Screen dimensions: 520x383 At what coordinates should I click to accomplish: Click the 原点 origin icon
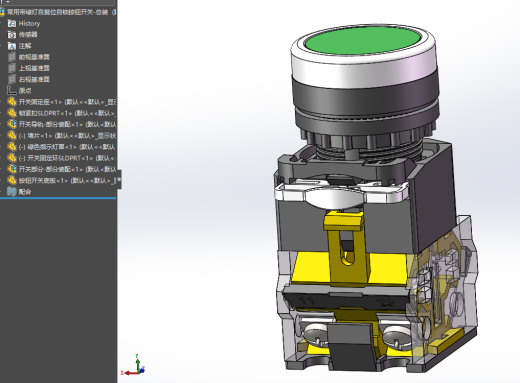(x=12, y=90)
